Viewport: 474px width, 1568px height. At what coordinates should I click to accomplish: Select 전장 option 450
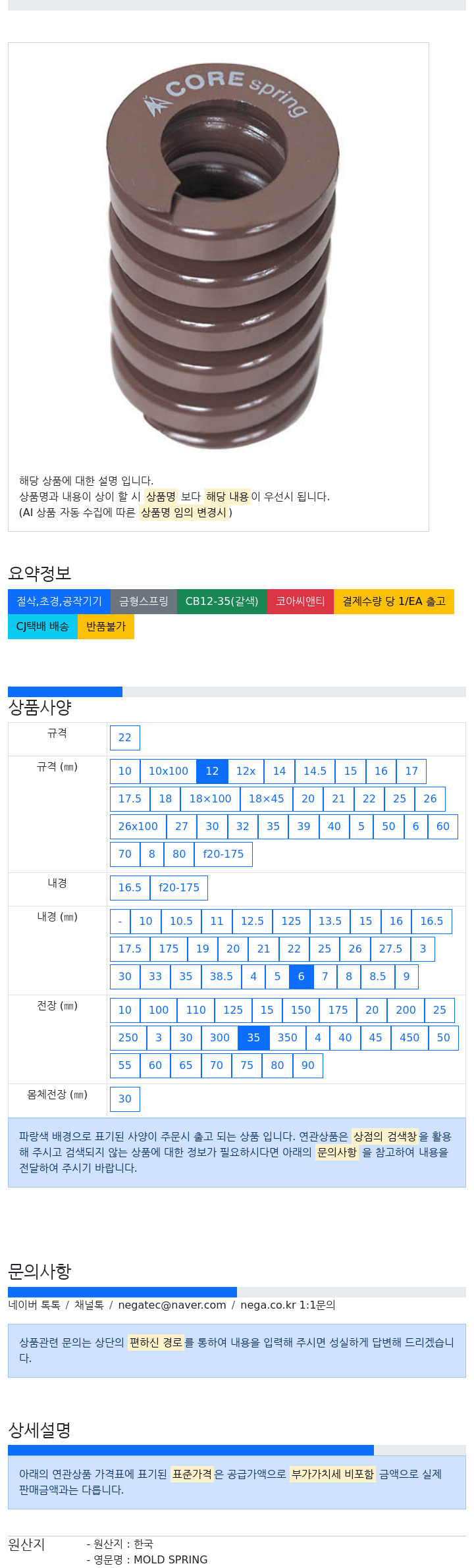pyautogui.click(x=409, y=1037)
